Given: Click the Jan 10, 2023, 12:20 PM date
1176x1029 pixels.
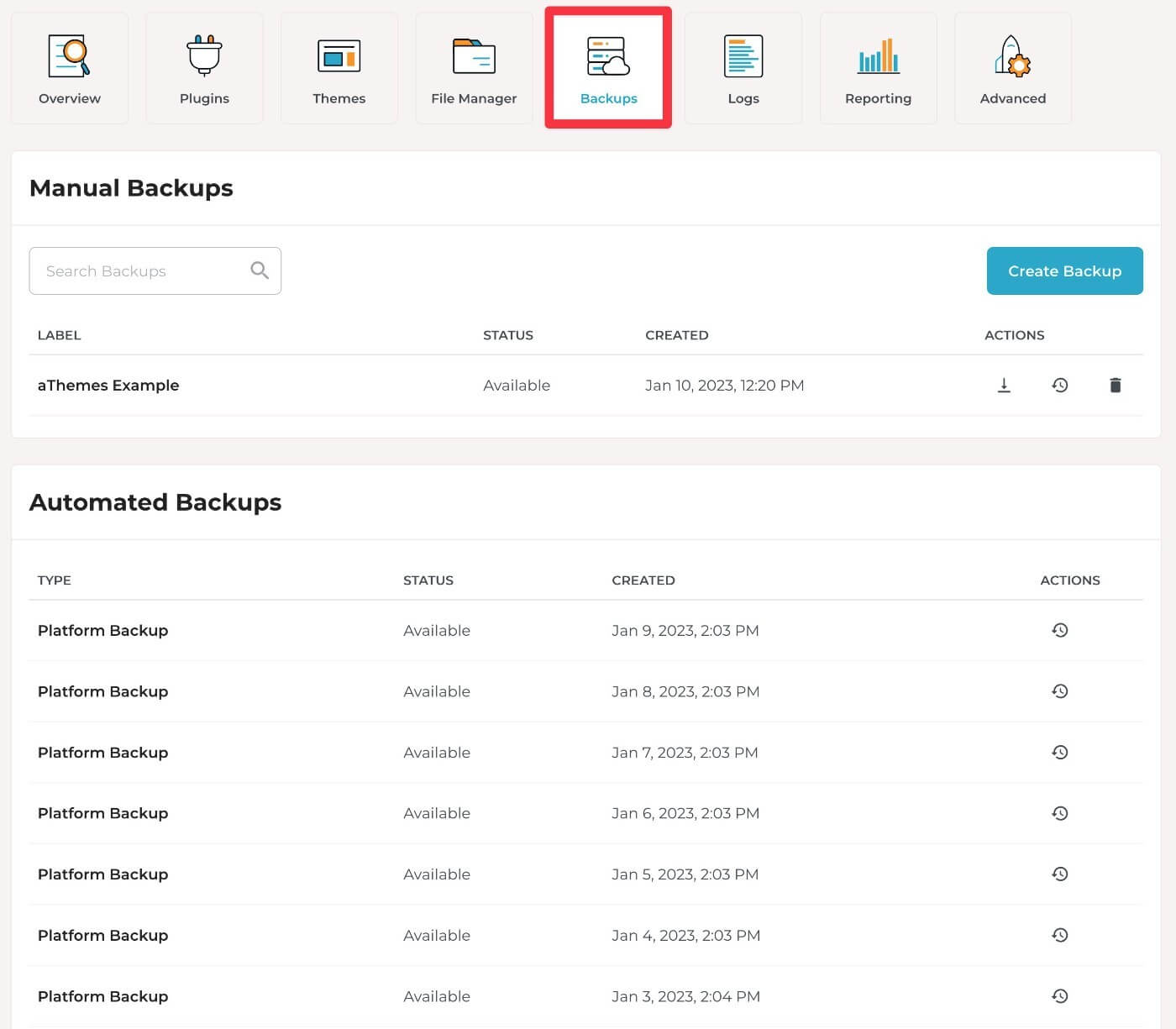Looking at the screenshot, I should coord(724,386).
